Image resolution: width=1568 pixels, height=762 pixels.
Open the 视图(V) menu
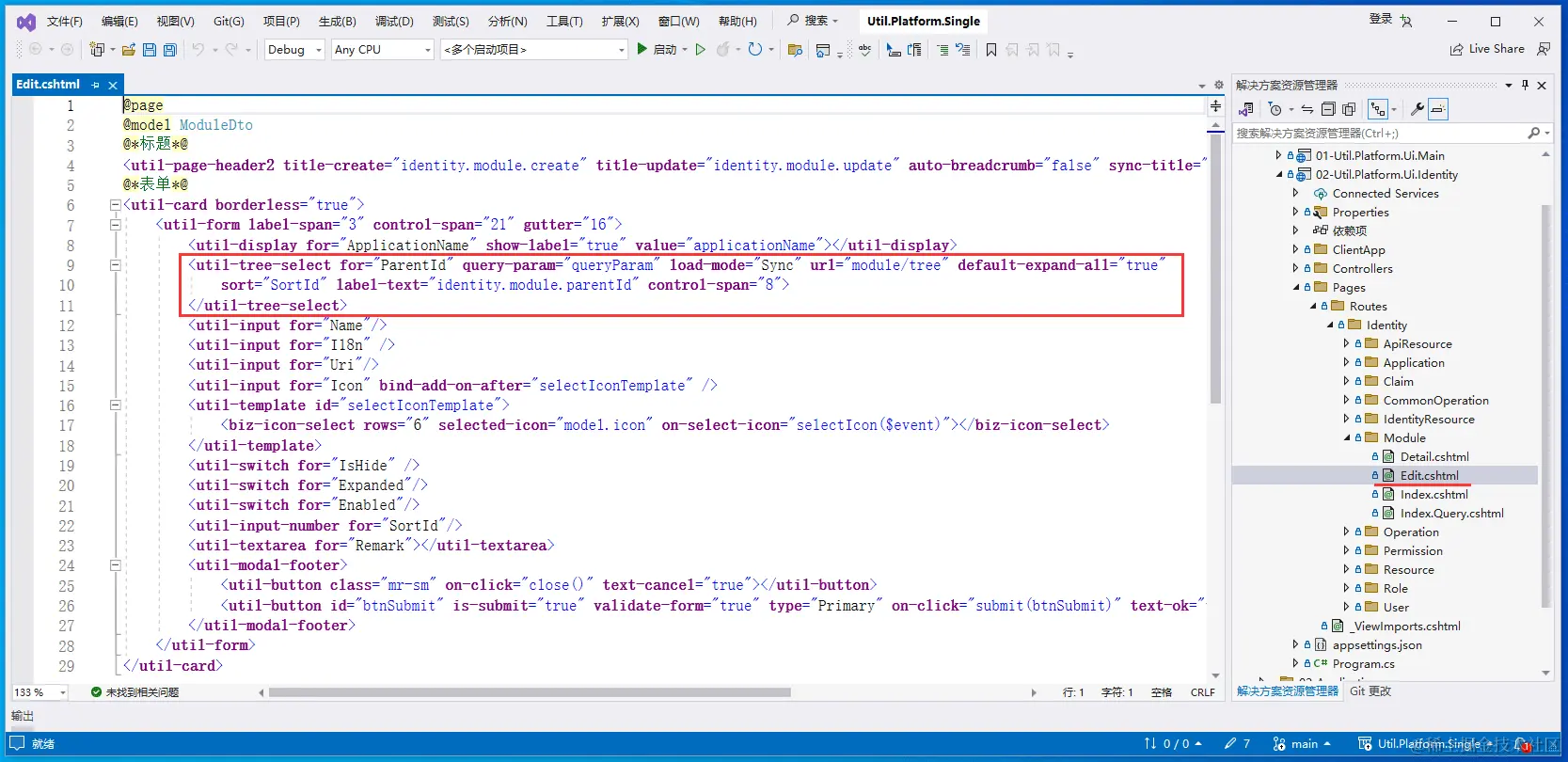point(175,21)
